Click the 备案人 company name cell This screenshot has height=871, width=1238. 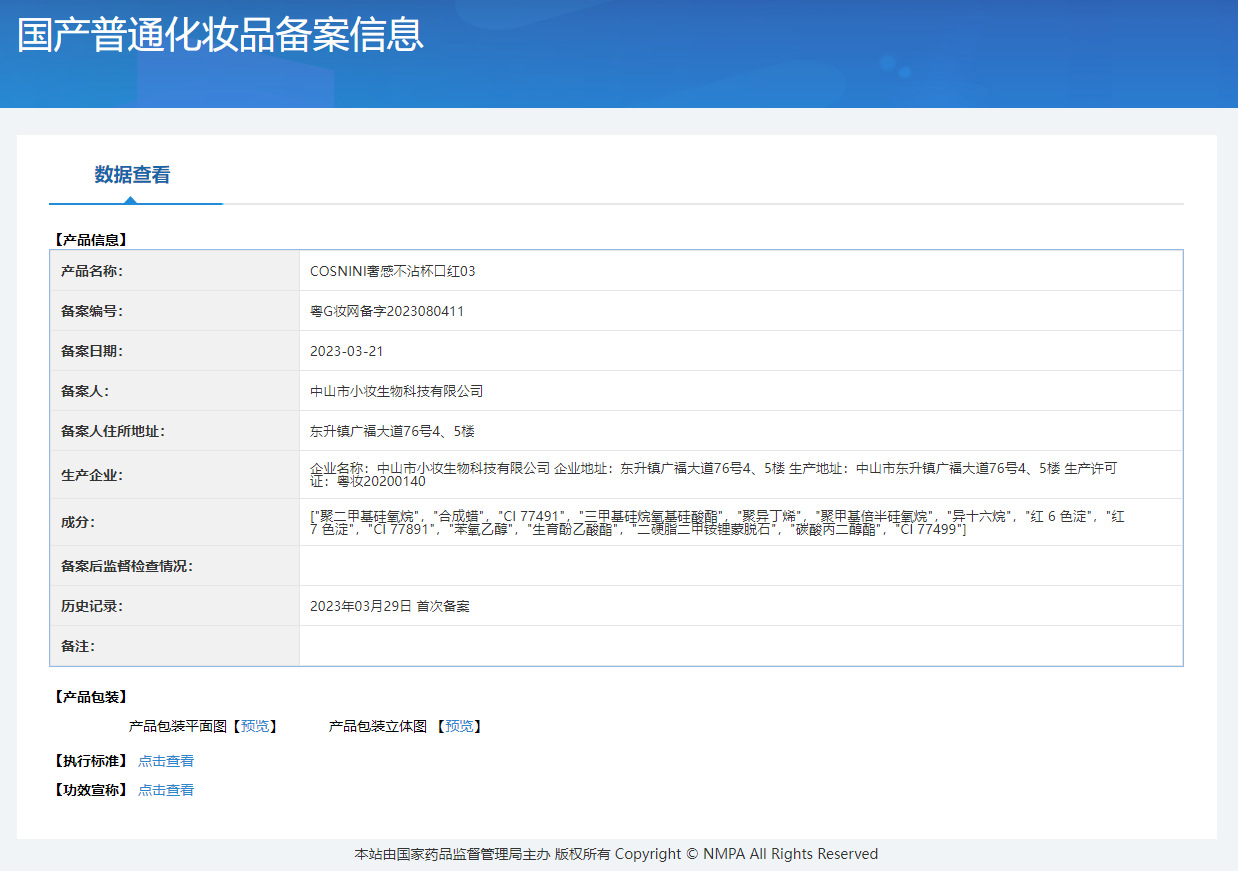pyautogui.click(x=396, y=390)
